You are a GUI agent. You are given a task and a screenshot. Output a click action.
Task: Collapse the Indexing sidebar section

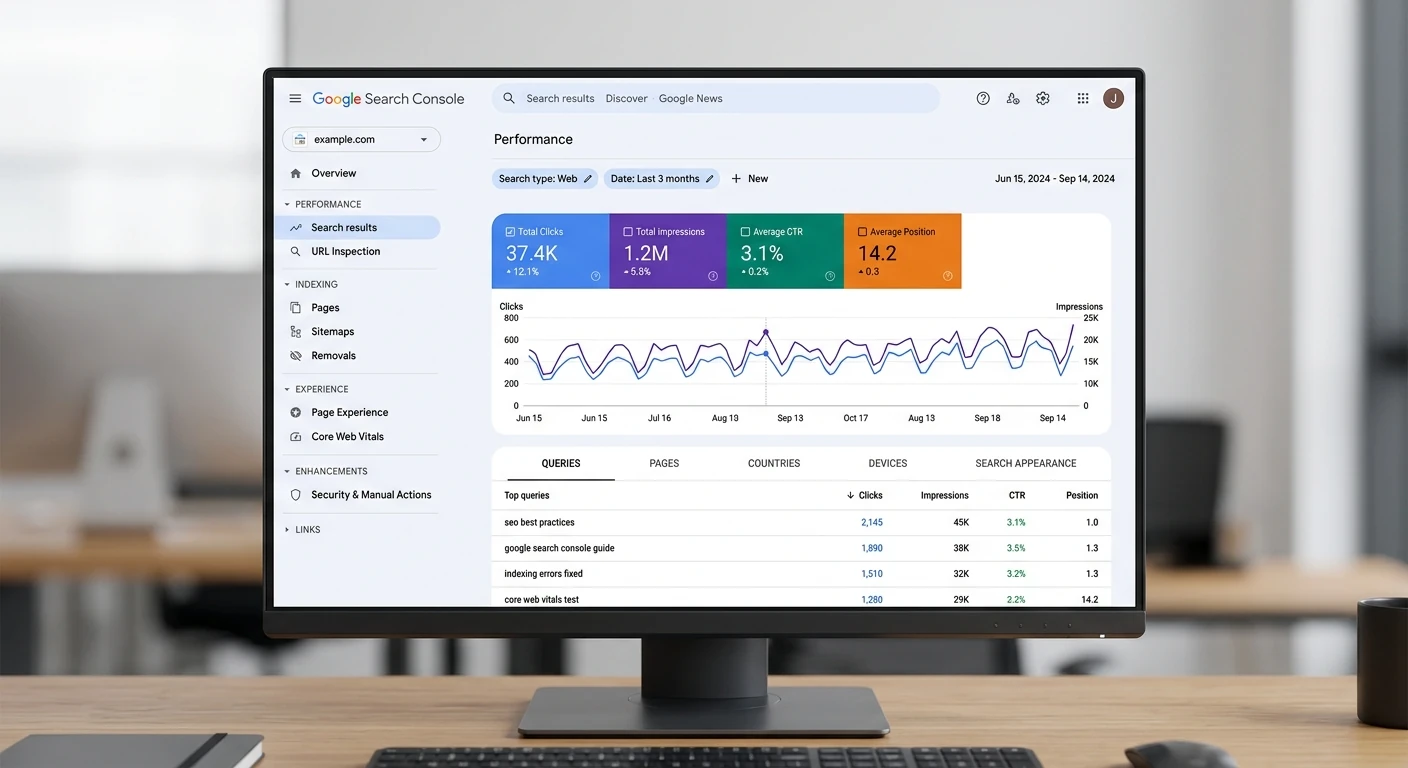287,285
